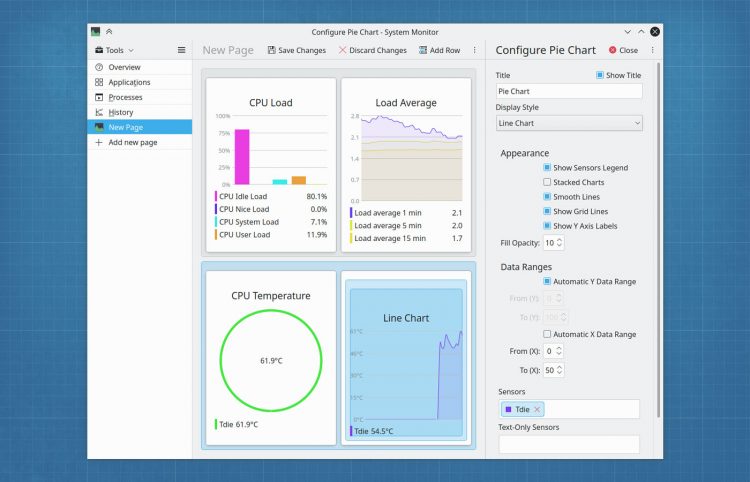Click the To (X) spinbox arrows
This screenshot has height=482, width=750.
(559, 370)
